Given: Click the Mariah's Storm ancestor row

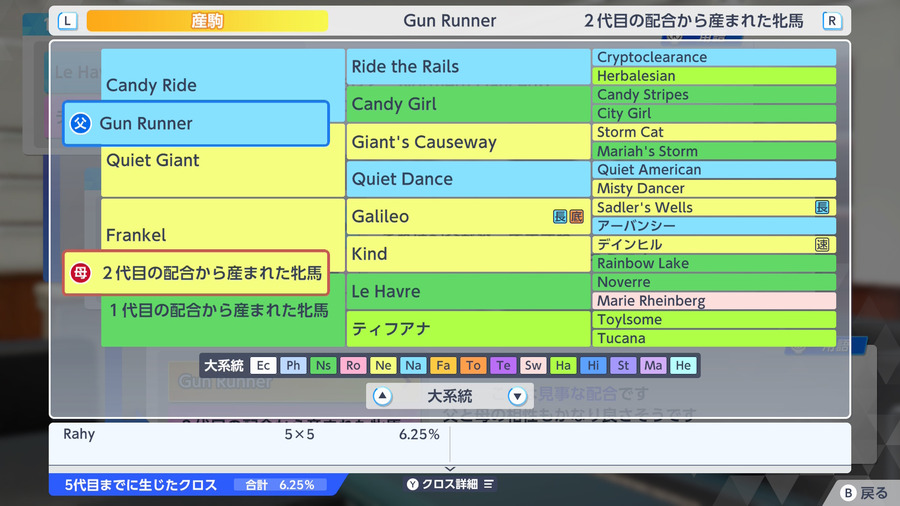Looking at the screenshot, I should (x=714, y=151).
